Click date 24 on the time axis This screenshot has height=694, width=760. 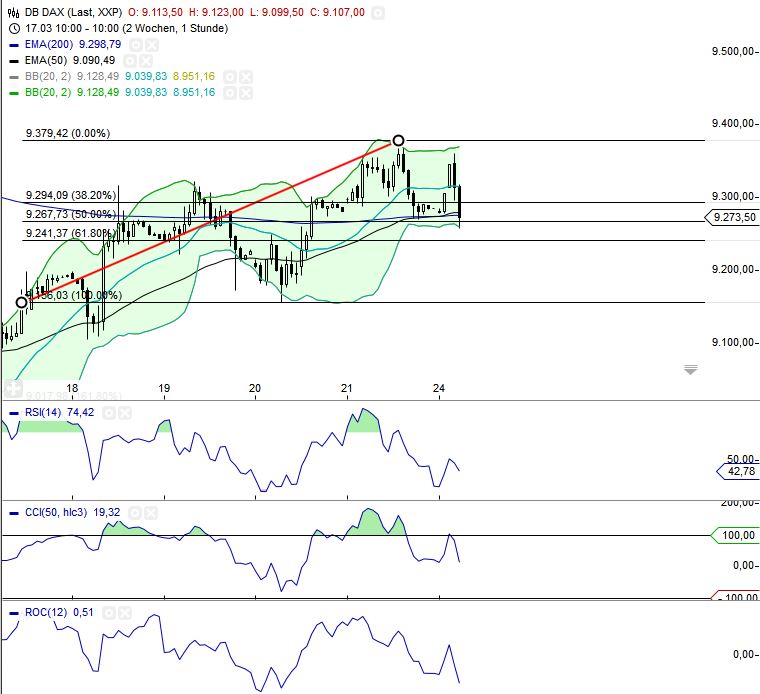439,388
